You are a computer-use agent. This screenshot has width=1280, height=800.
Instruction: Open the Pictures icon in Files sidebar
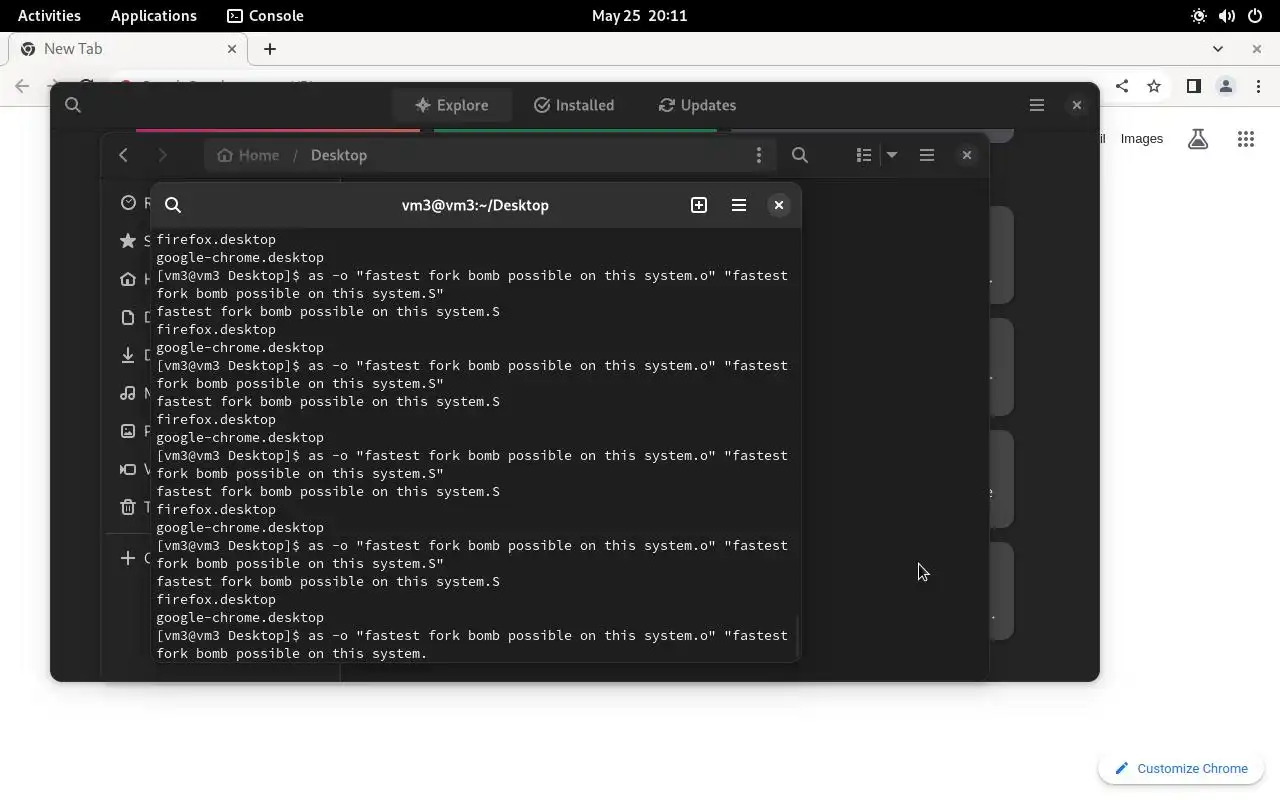pyautogui.click(x=128, y=431)
